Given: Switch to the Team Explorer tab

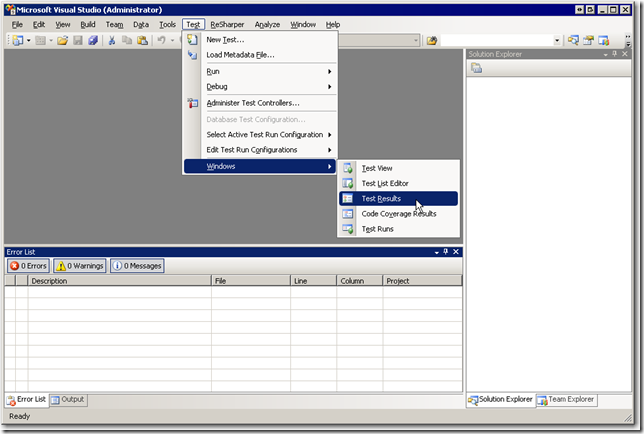Looking at the screenshot, I should (x=566, y=400).
